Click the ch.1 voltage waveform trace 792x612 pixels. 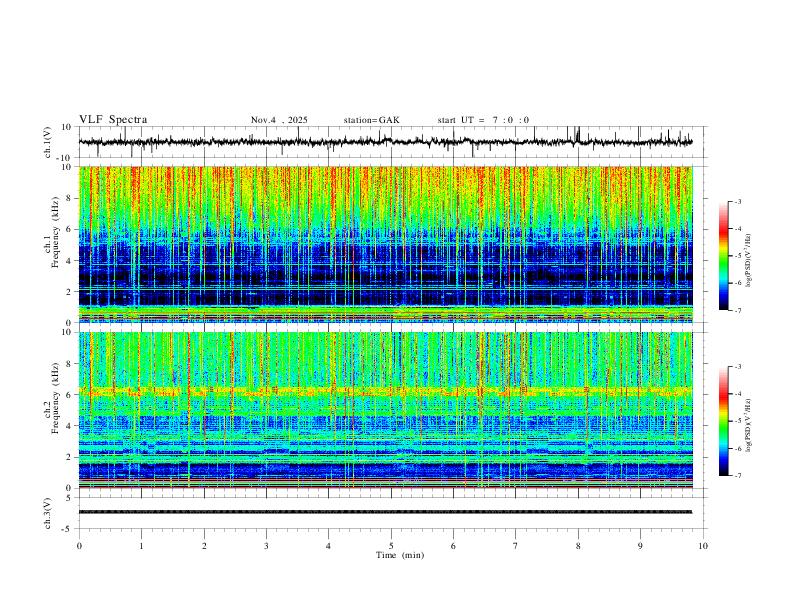(385, 142)
